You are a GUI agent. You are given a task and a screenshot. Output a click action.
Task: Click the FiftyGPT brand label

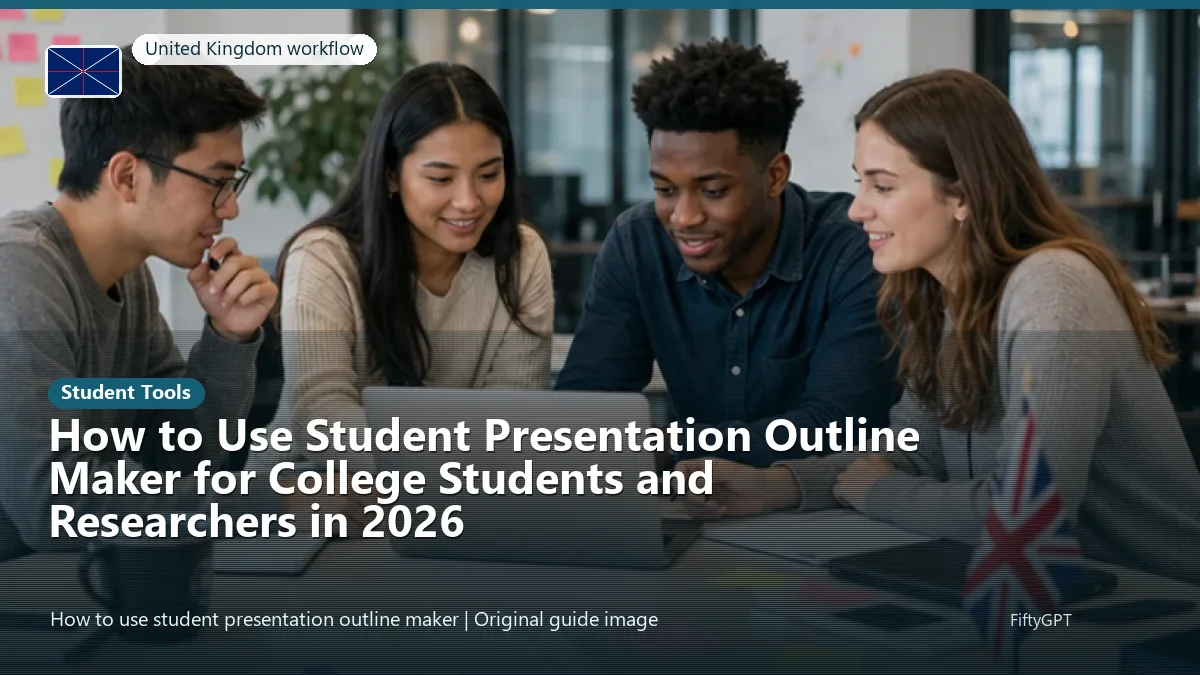tap(1040, 620)
